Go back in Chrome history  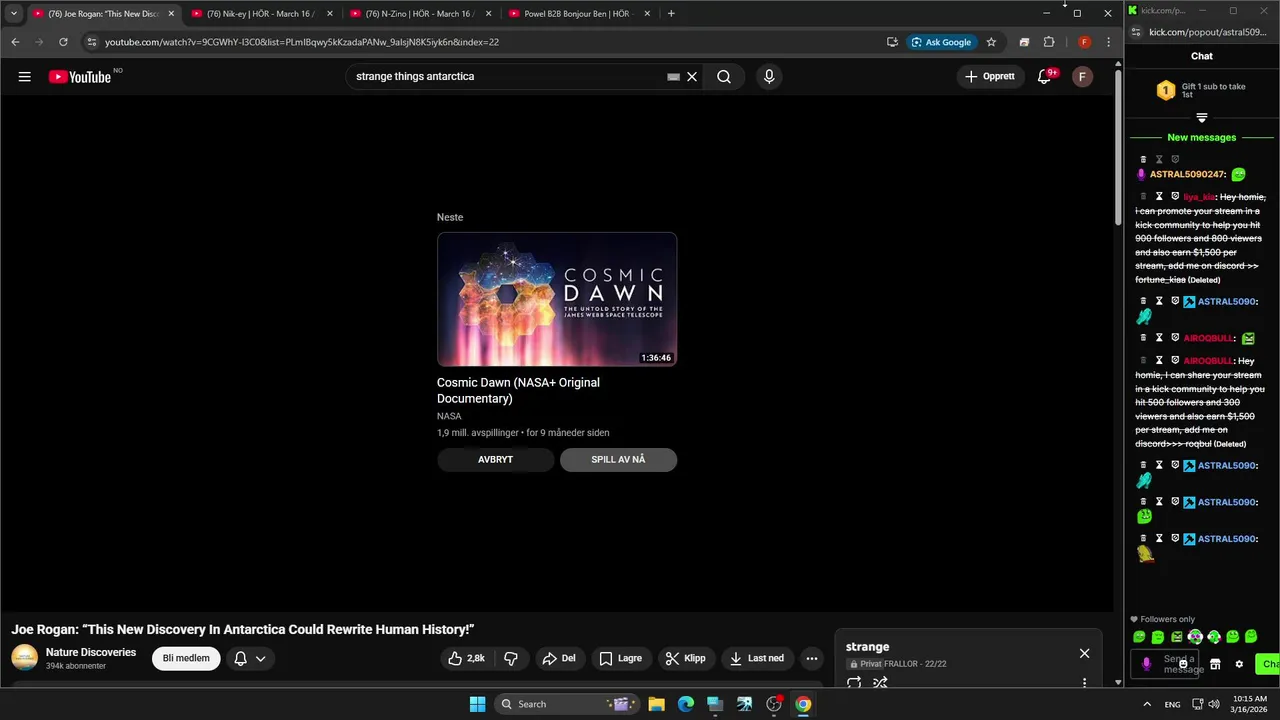(15, 42)
